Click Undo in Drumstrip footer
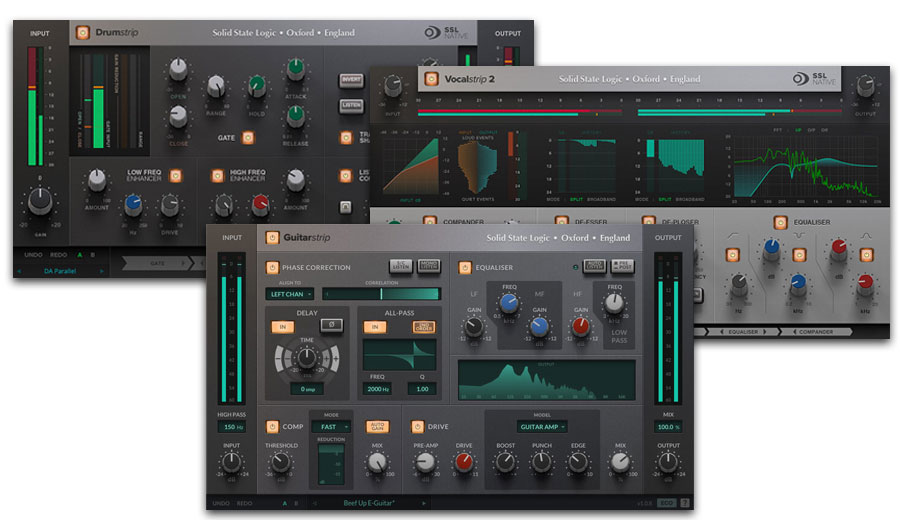900x520 pixels. tap(33, 255)
